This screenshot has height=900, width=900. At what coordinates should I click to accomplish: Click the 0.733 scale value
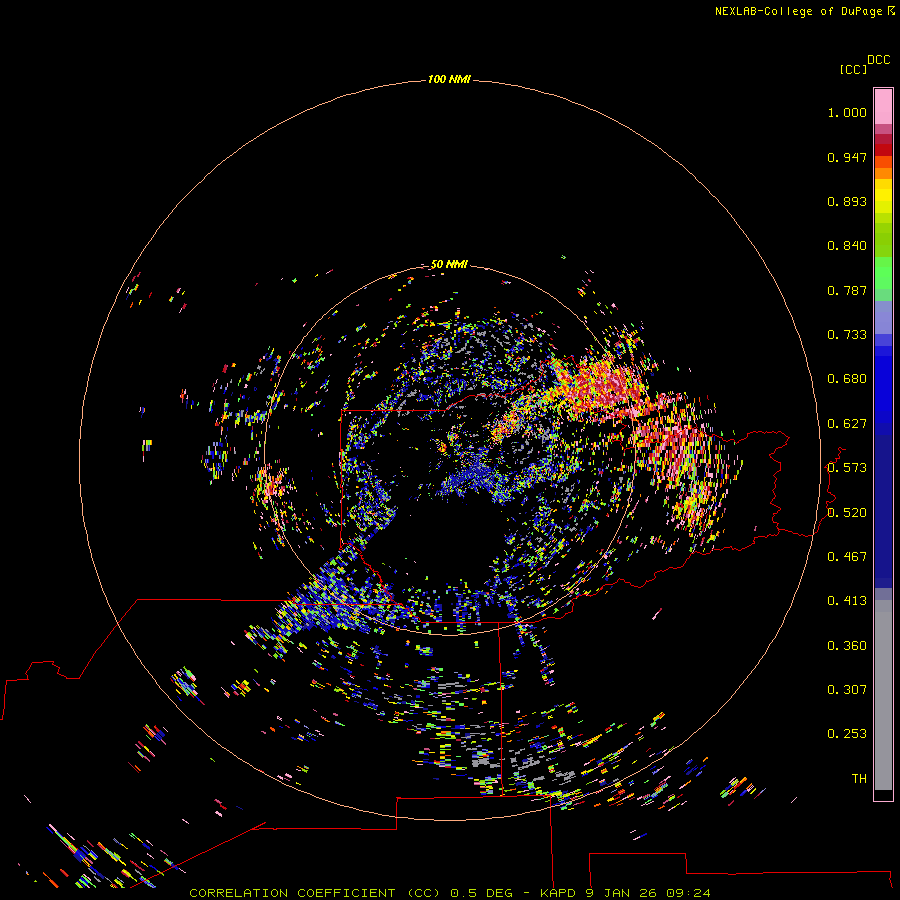coord(847,335)
